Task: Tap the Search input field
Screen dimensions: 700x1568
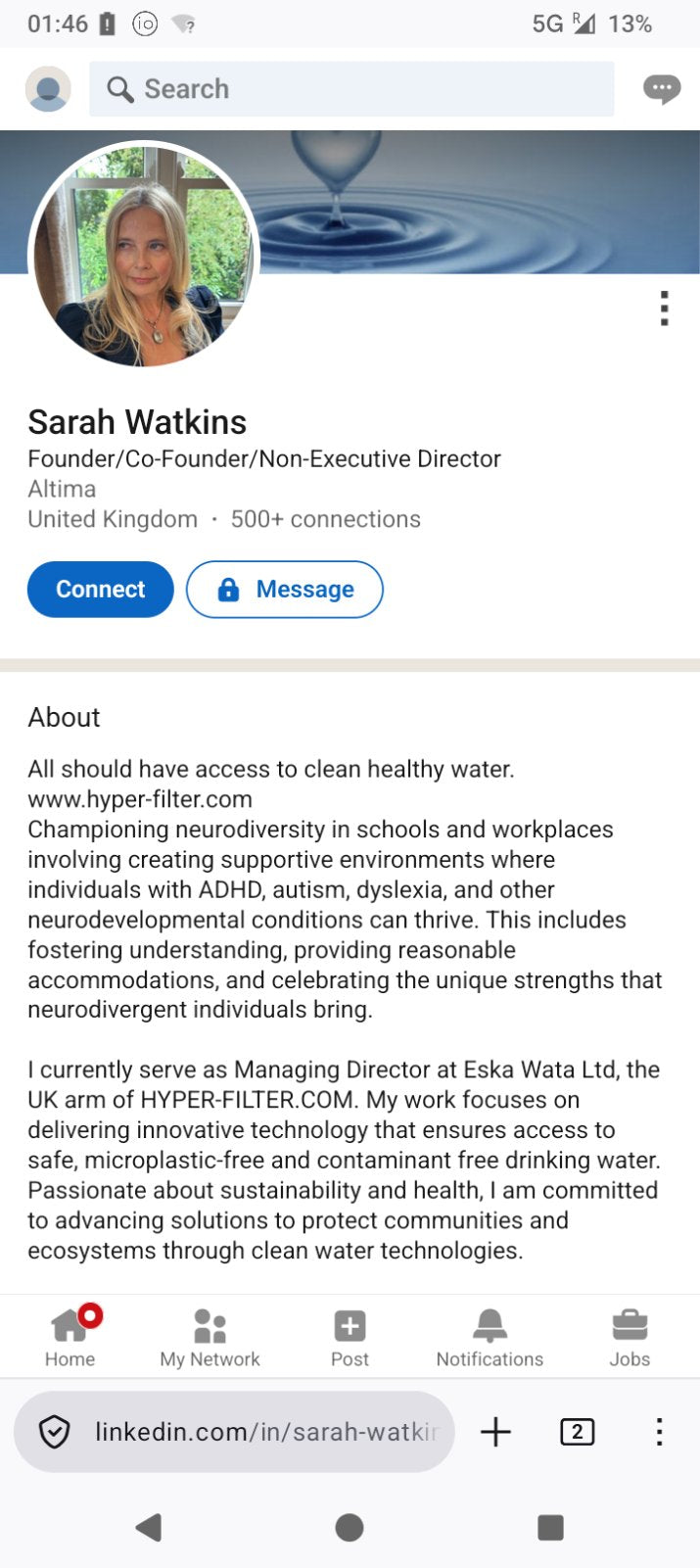Action: tap(350, 89)
